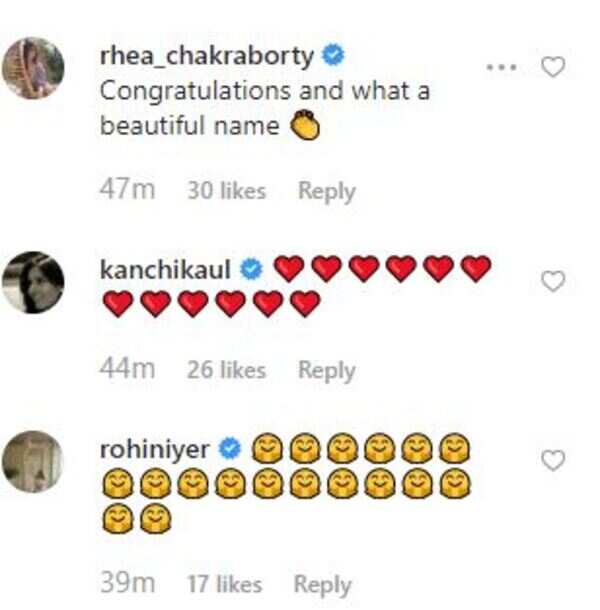Click verified badge next to rohiniyer
The image size is (600, 610).
(x=229, y=449)
